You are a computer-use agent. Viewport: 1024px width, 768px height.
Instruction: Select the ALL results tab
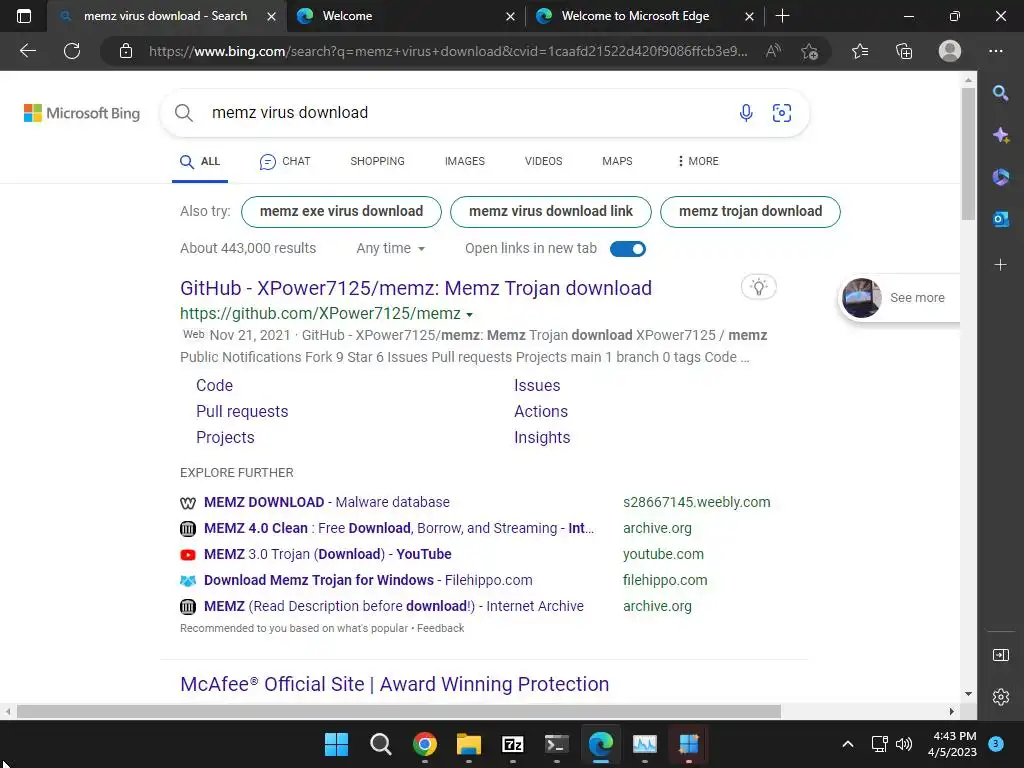coord(200,161)
